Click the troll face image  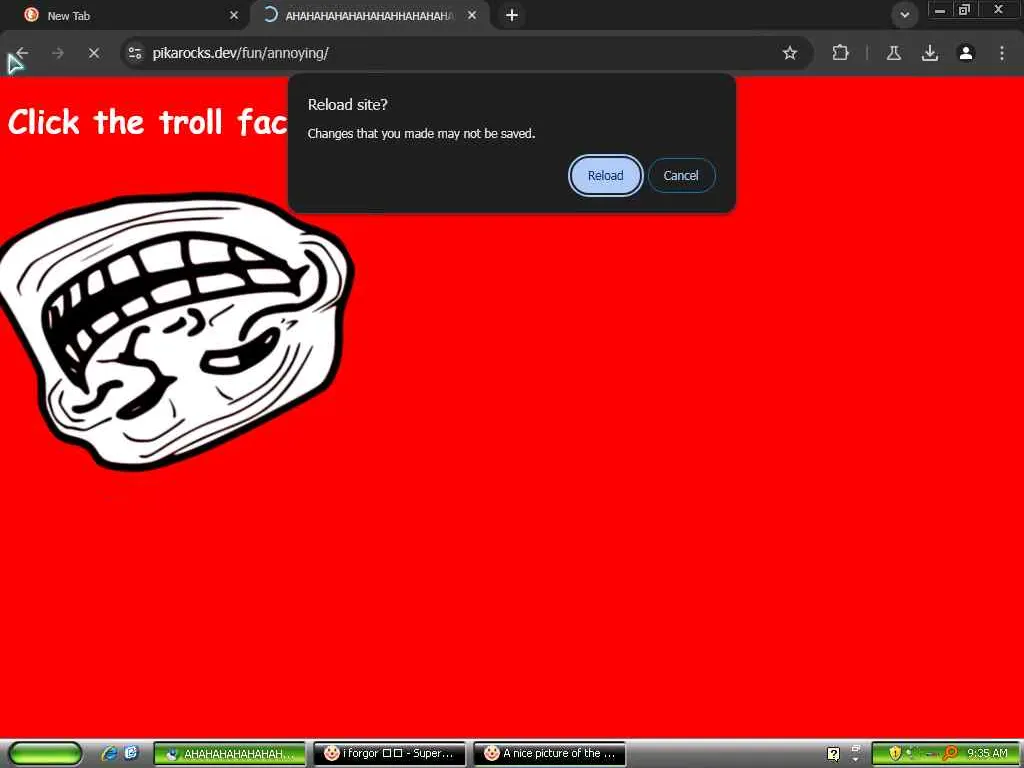pyautogui.click(x=176, y=330)
